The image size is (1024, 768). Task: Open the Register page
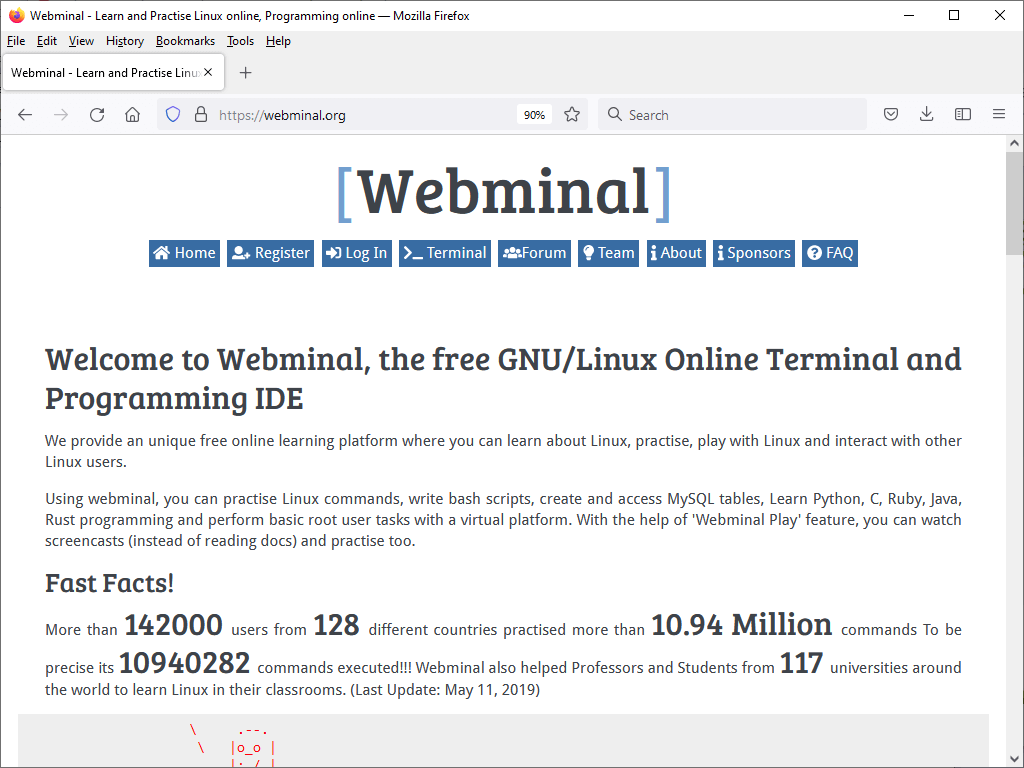point(270,253)
